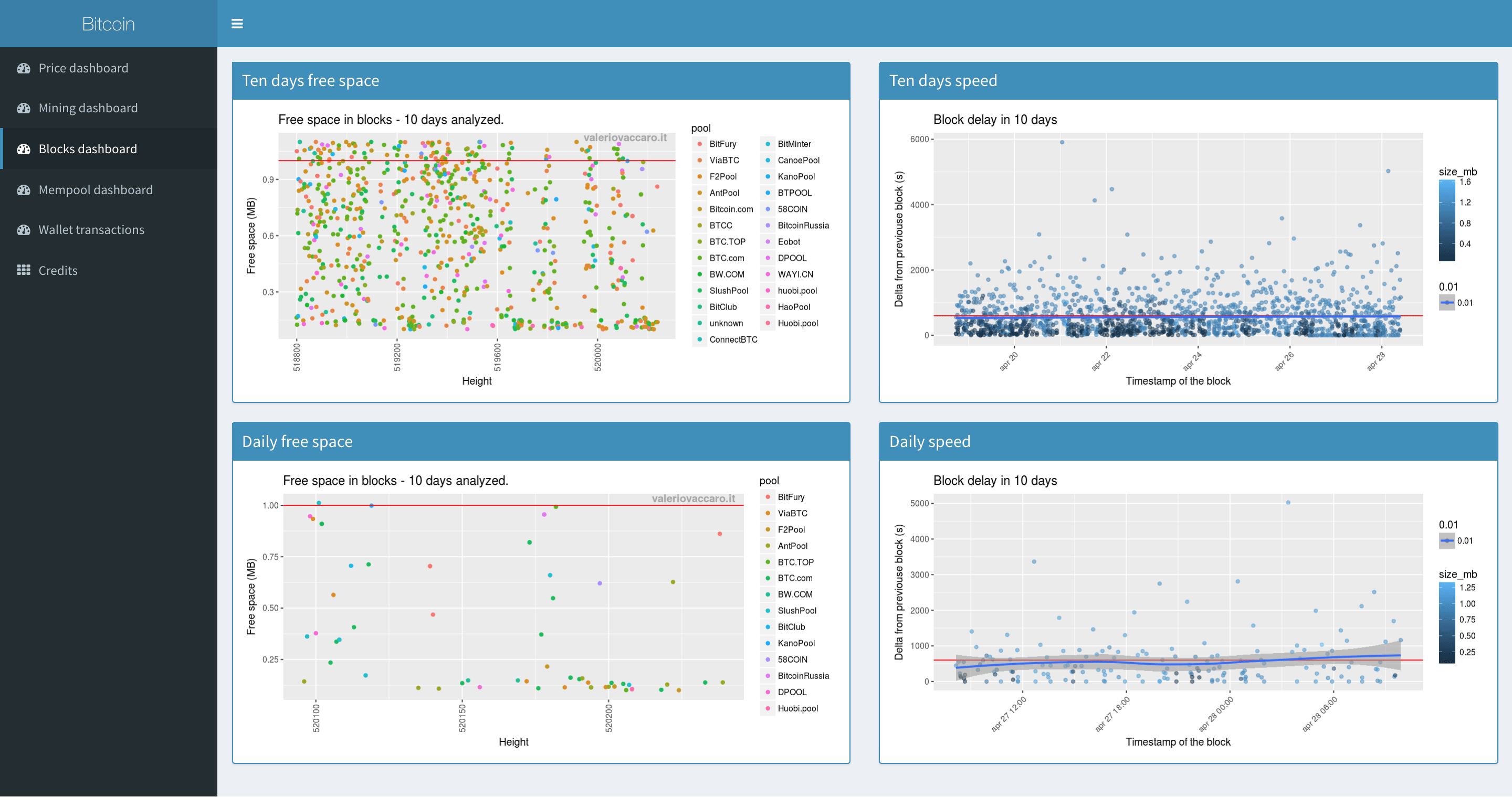
Task: Click the ConnectBTC legend entry
Action: [732, 339]
